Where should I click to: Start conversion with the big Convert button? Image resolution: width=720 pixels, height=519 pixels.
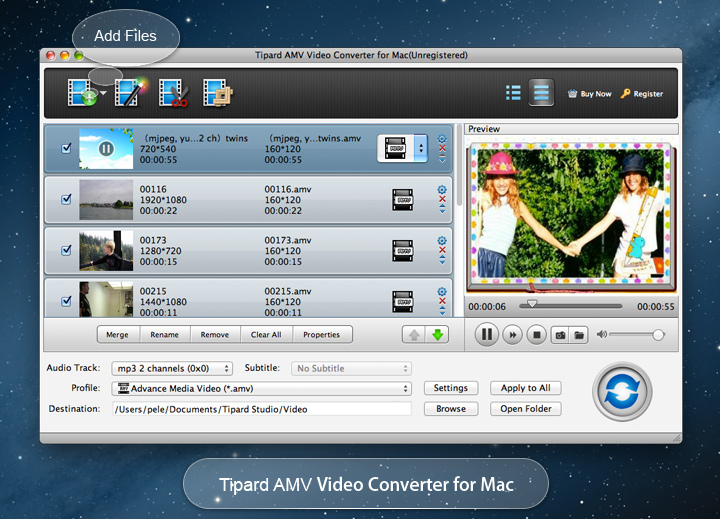[622, 392]
